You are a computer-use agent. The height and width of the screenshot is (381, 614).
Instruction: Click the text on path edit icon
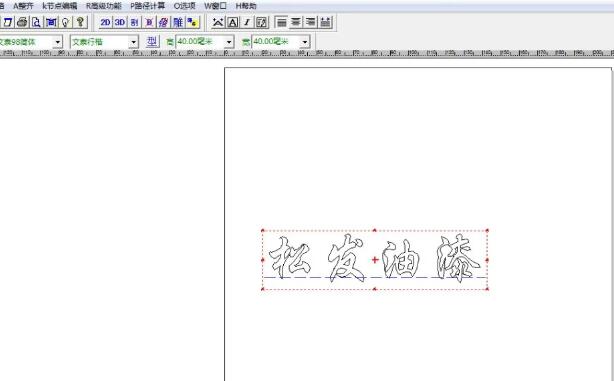[x=262, y=22]
